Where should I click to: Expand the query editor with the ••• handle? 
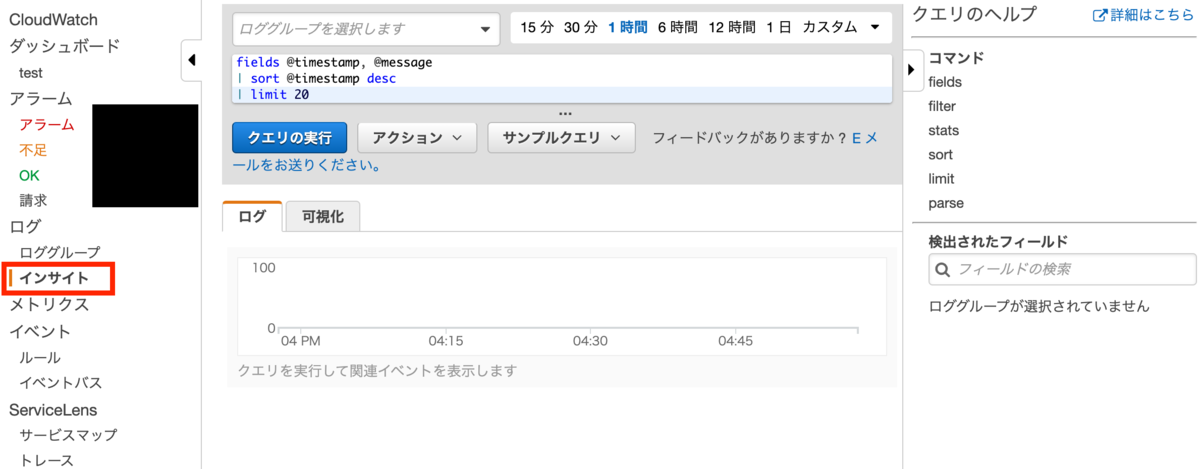coord(565,112)
